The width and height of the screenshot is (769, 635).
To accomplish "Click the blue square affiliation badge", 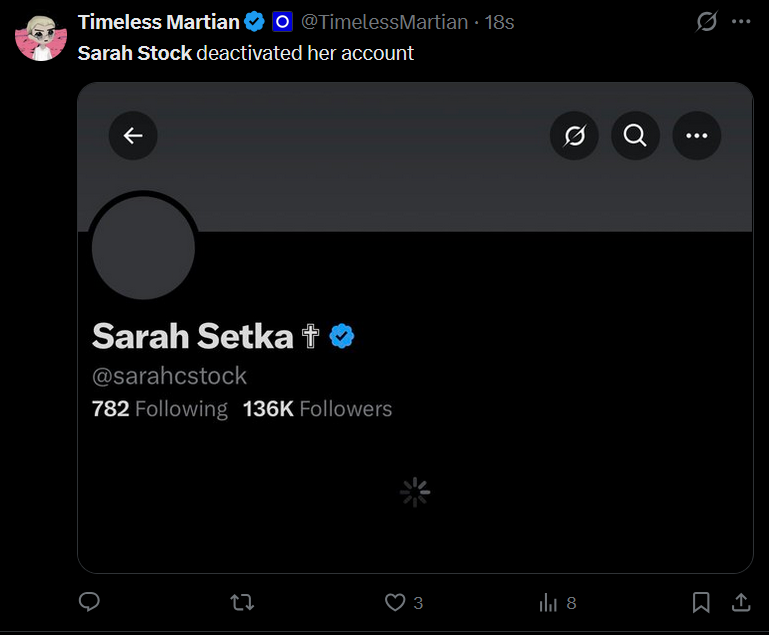I will tap(282, 22).
